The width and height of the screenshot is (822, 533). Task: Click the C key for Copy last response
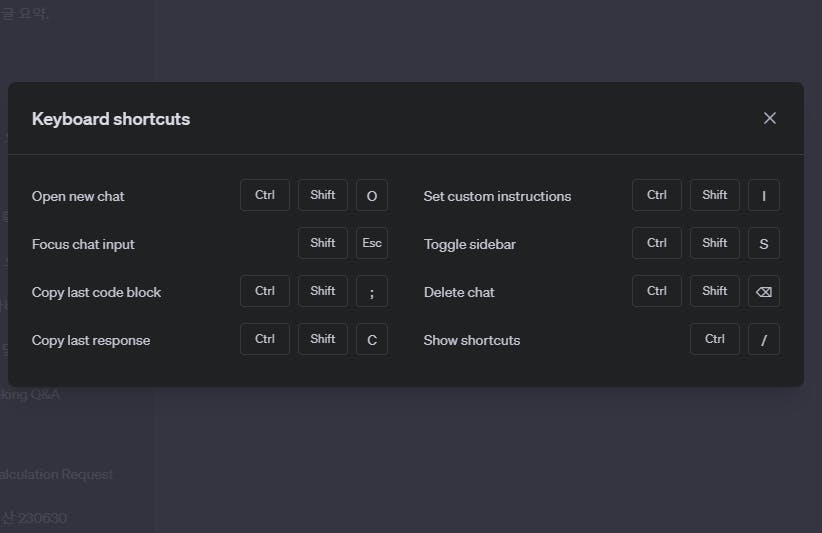[372, 340]
